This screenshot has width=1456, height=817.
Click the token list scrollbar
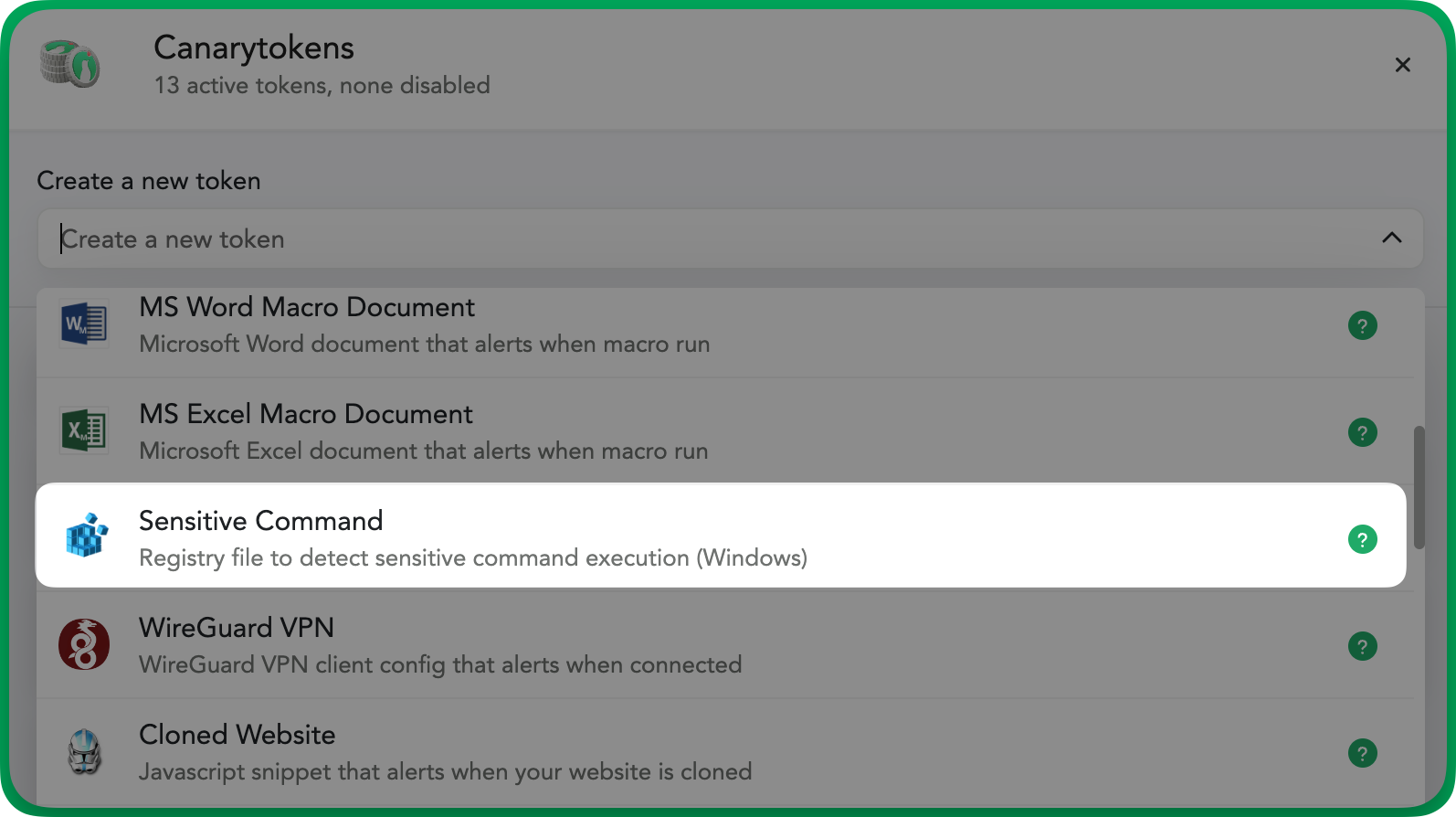click(1419, 487)
